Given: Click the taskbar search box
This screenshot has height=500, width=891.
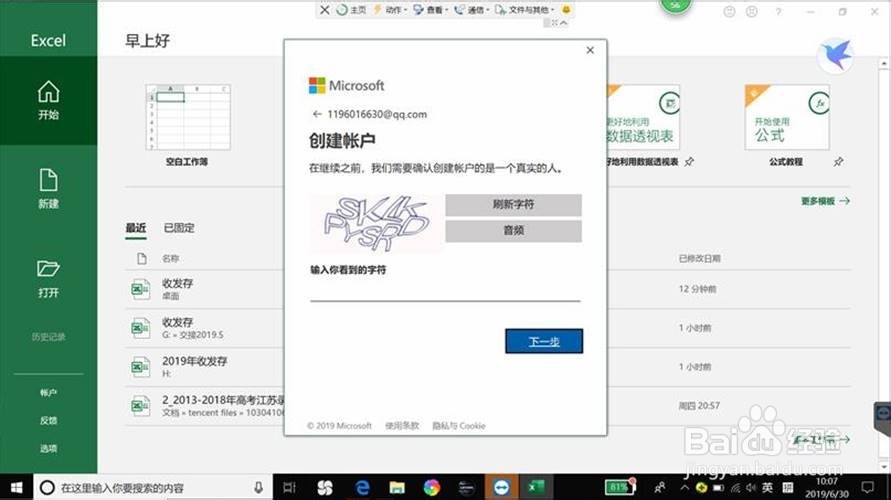Looking at the screenshot, I should [153, 488].
